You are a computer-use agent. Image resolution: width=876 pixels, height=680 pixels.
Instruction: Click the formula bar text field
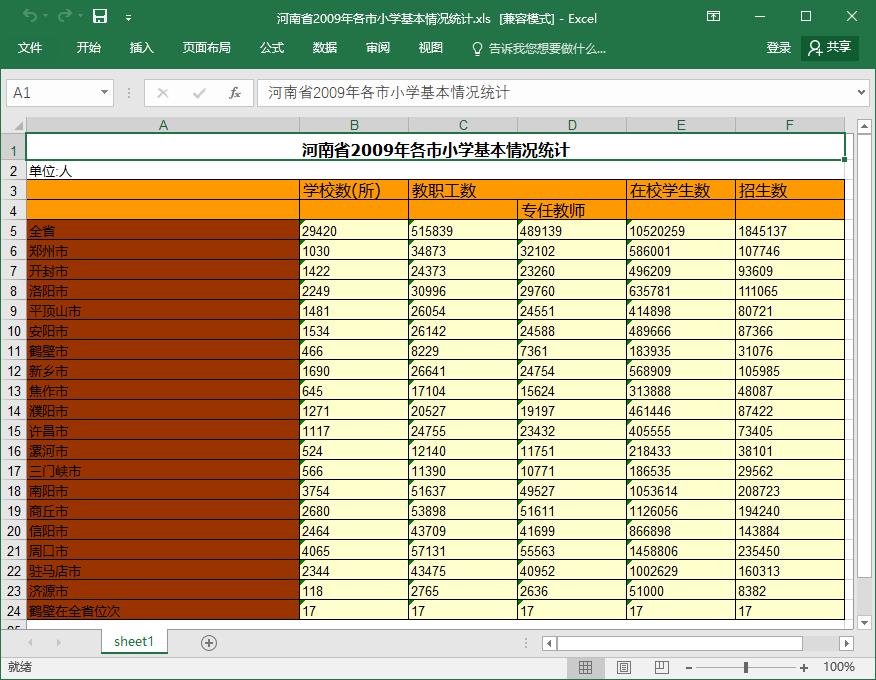(556, 93)
